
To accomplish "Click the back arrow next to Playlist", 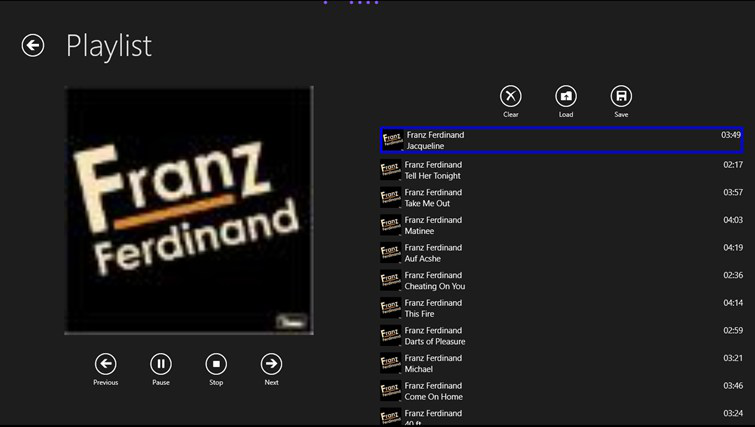I will (33, 45).
